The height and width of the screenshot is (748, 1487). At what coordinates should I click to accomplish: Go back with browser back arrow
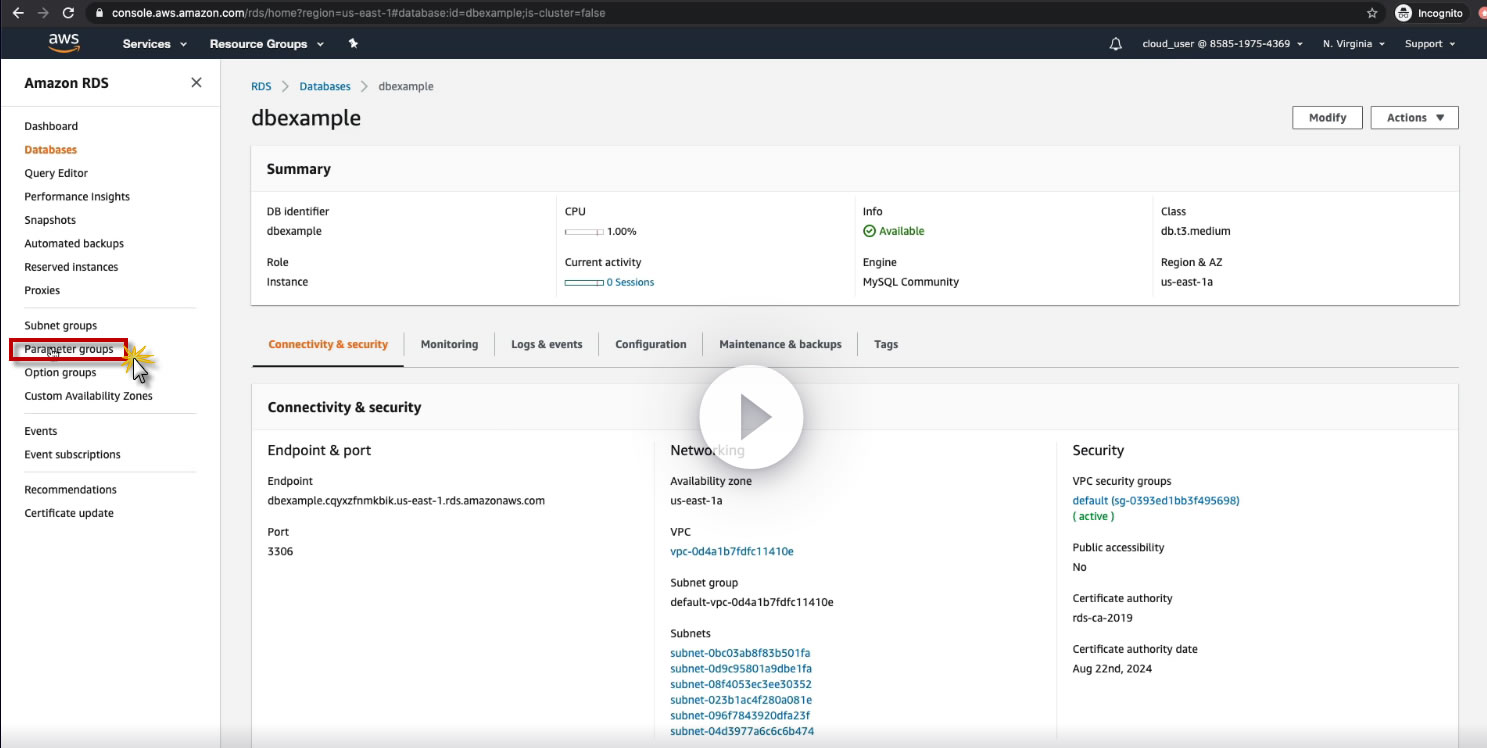(x=18, y=13)
